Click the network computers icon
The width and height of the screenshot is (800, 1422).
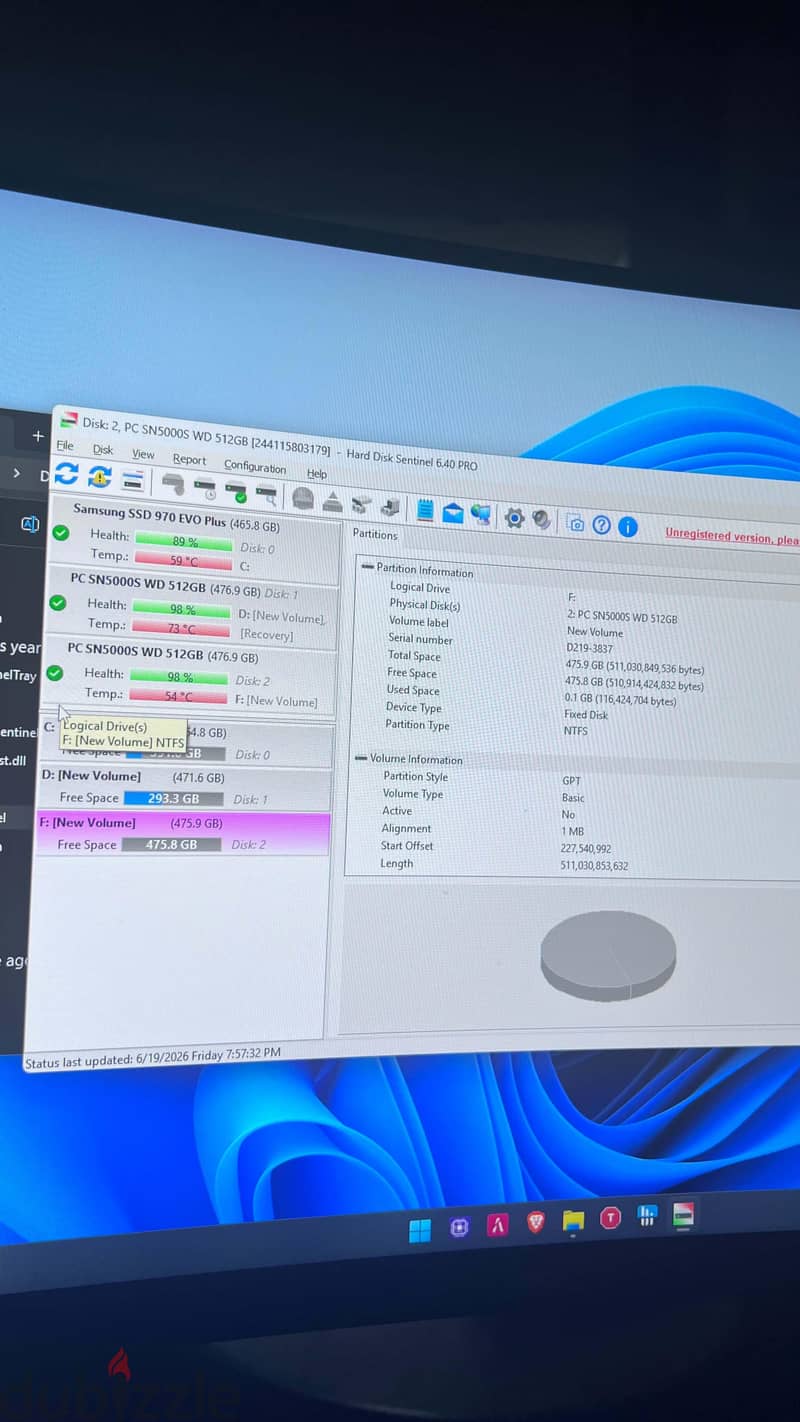(x=481, y=515)
